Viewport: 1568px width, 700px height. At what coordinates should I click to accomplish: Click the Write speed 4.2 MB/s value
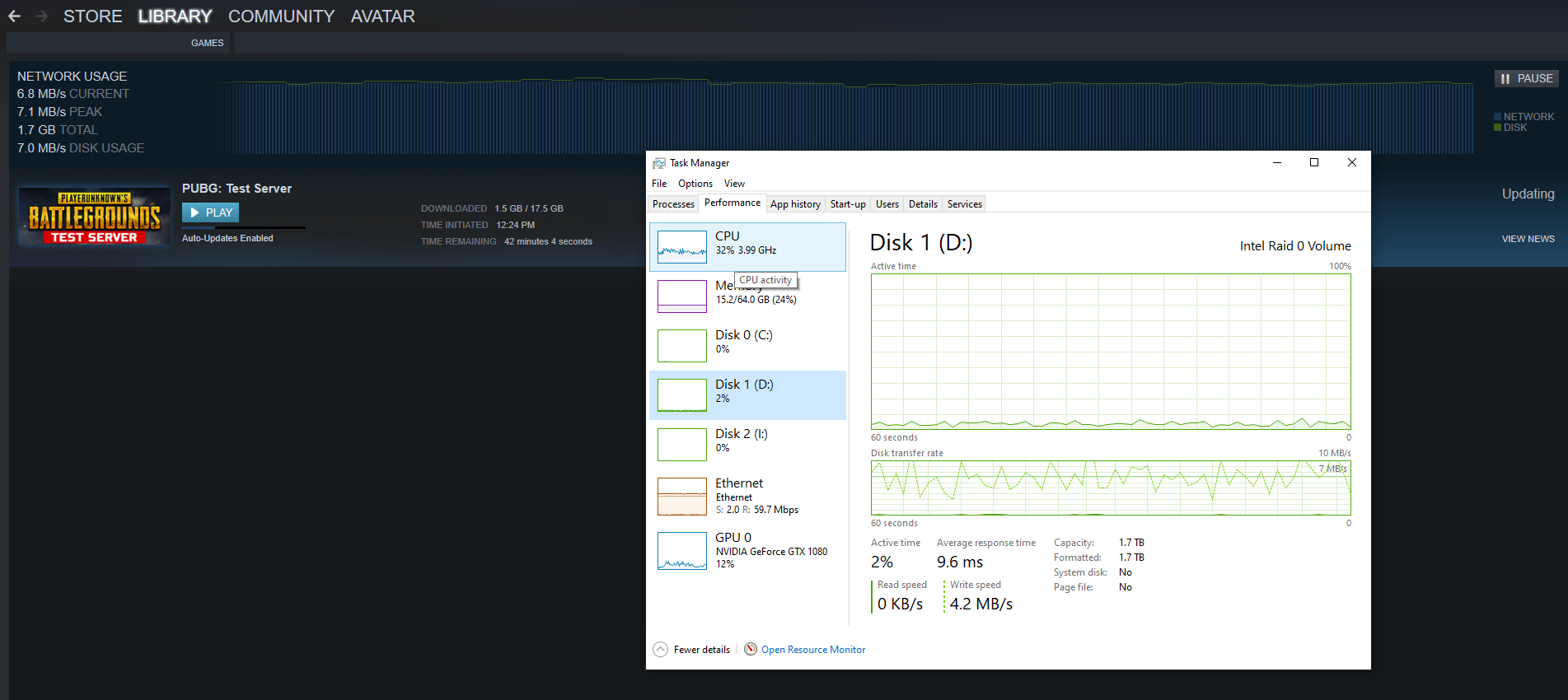click(x=981, y=604)
